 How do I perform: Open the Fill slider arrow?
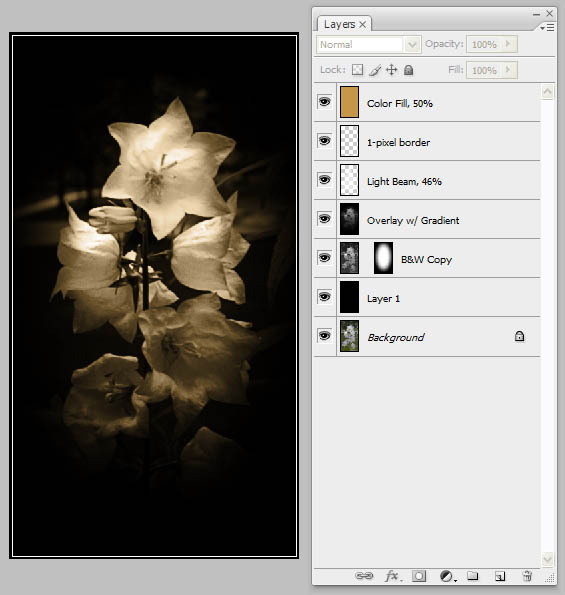click(x=508, y=70)
